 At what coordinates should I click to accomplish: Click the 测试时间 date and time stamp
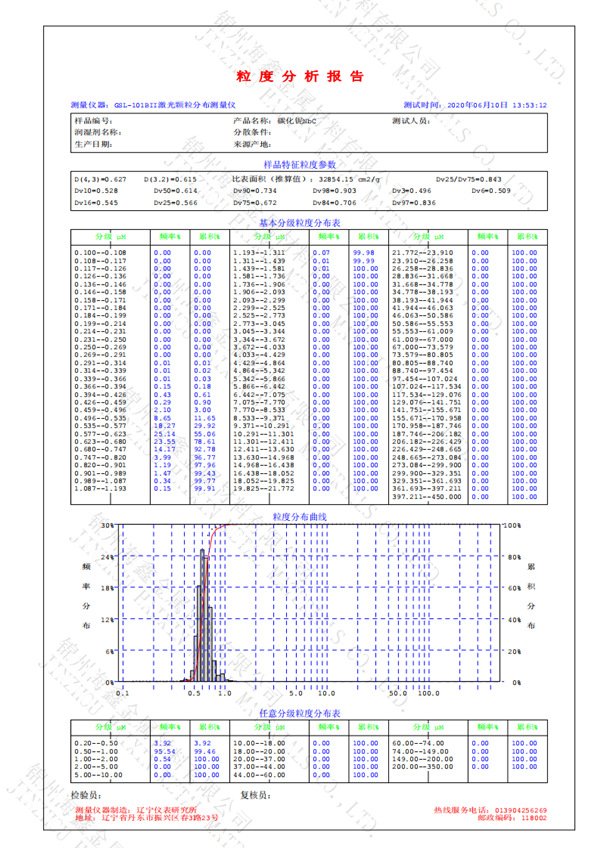pos(474,104)
